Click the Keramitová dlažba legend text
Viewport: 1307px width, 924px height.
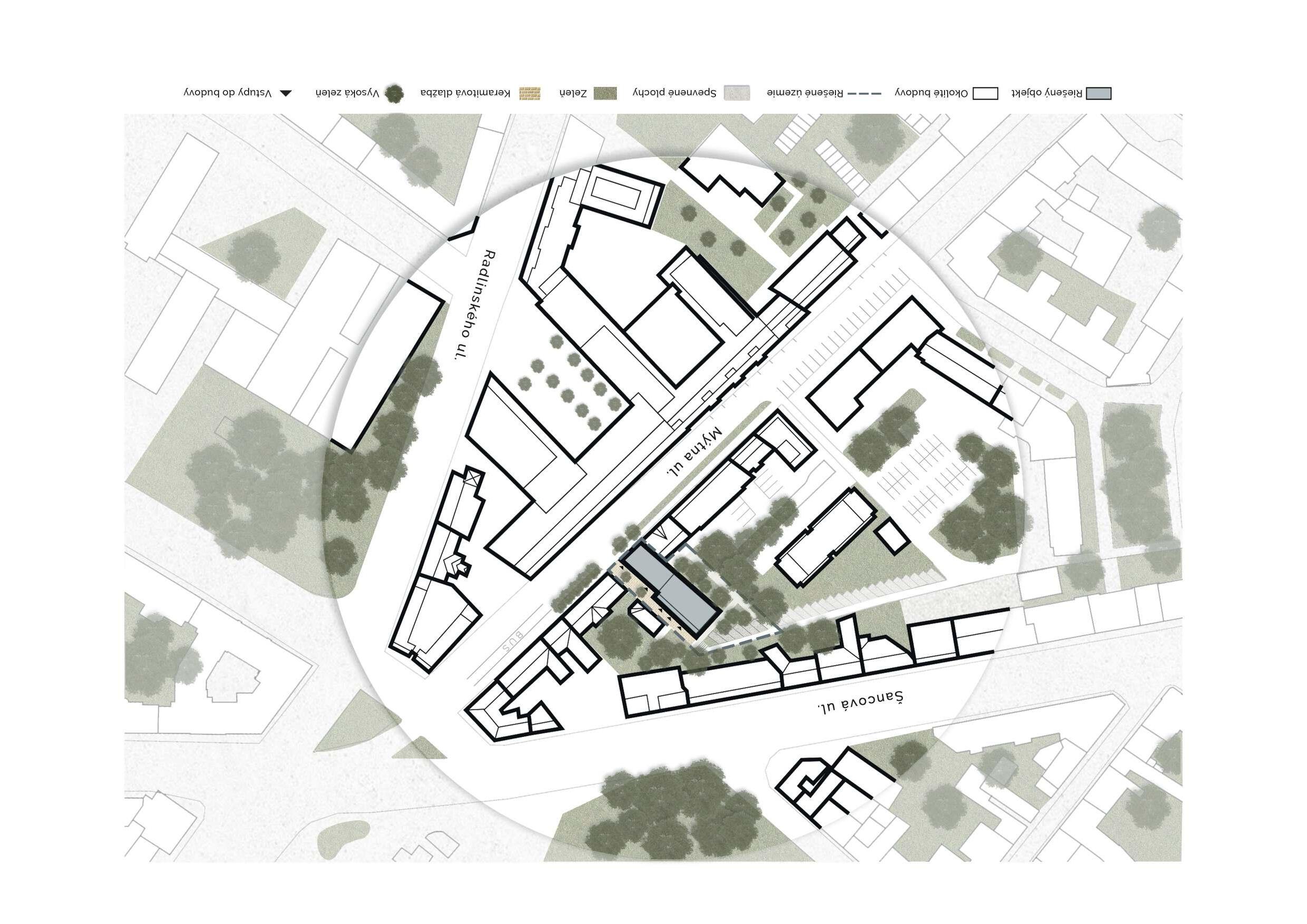(x=465, y=92)
